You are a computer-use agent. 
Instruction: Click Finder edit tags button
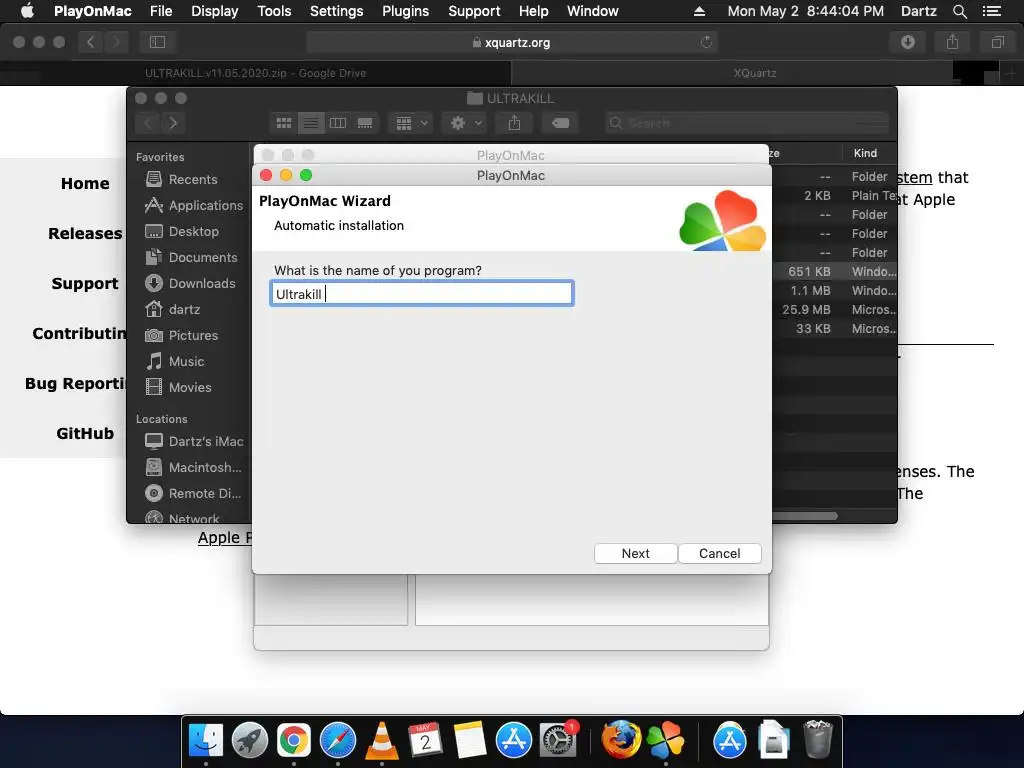pyautogui.click(x=560, y=123)
